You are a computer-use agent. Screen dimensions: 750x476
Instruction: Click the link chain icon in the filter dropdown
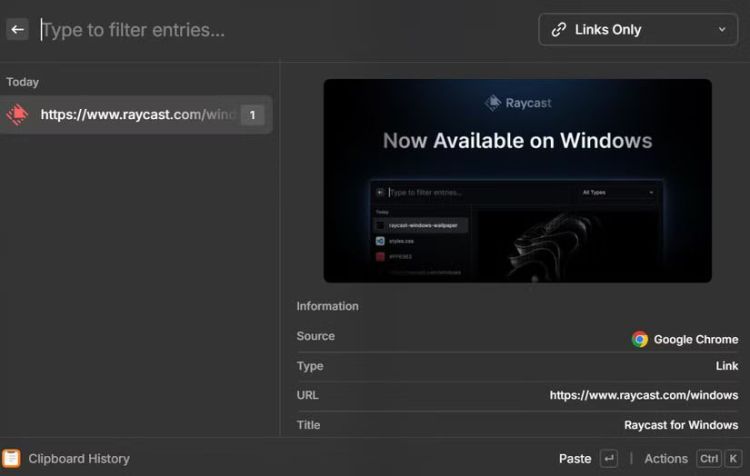(559, 30)
